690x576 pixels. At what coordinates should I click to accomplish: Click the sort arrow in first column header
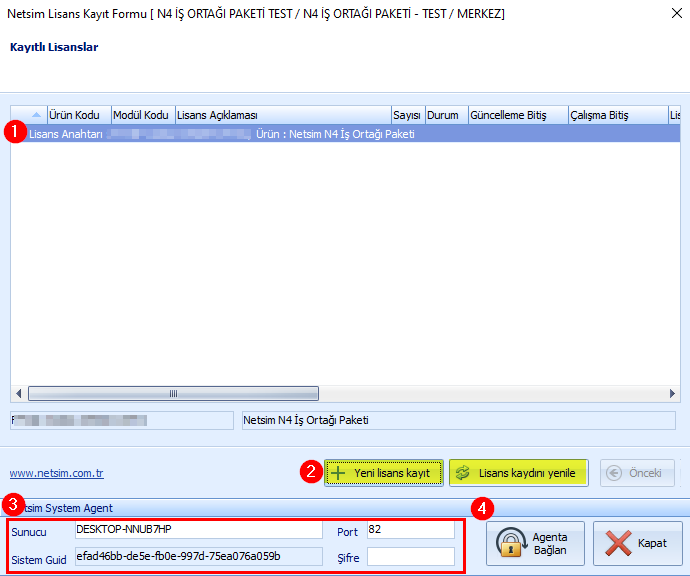[37, 115]
